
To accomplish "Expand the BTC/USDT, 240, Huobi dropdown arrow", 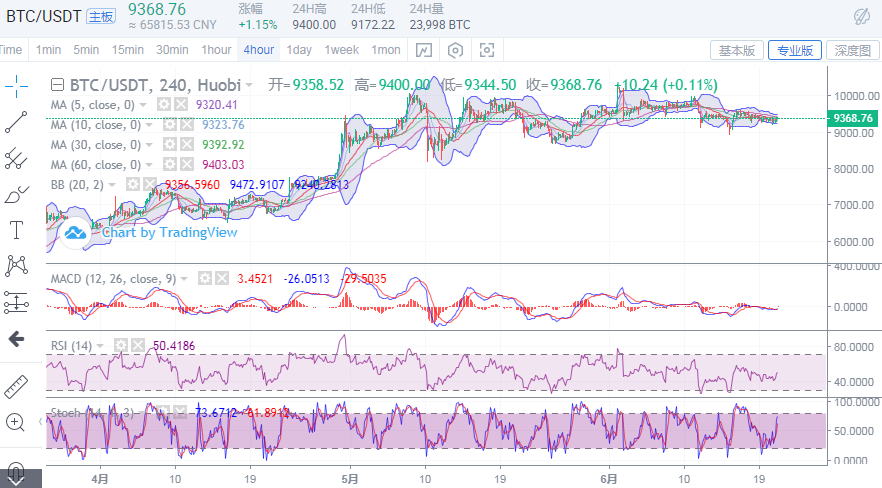I will click(249, 86).
